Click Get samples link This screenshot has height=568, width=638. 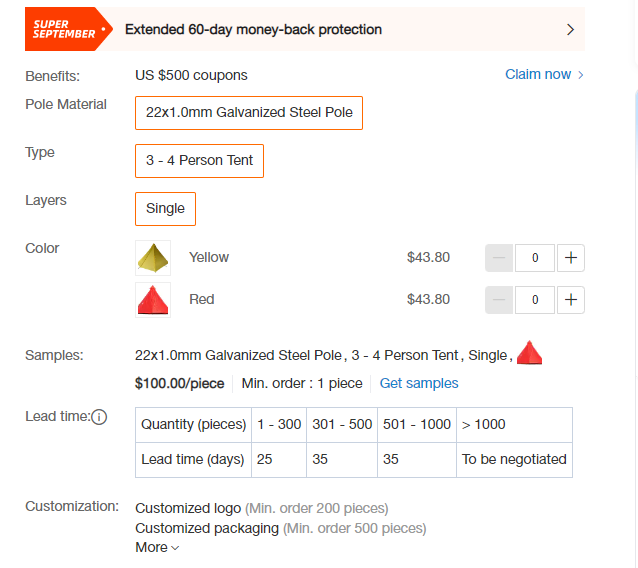coord(419,383)
